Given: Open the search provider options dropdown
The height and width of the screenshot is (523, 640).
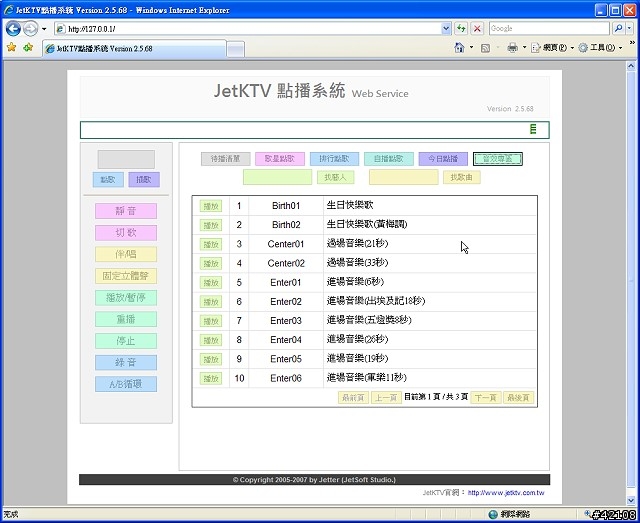Looking at the screenshot, I should [x=630, y=28].
